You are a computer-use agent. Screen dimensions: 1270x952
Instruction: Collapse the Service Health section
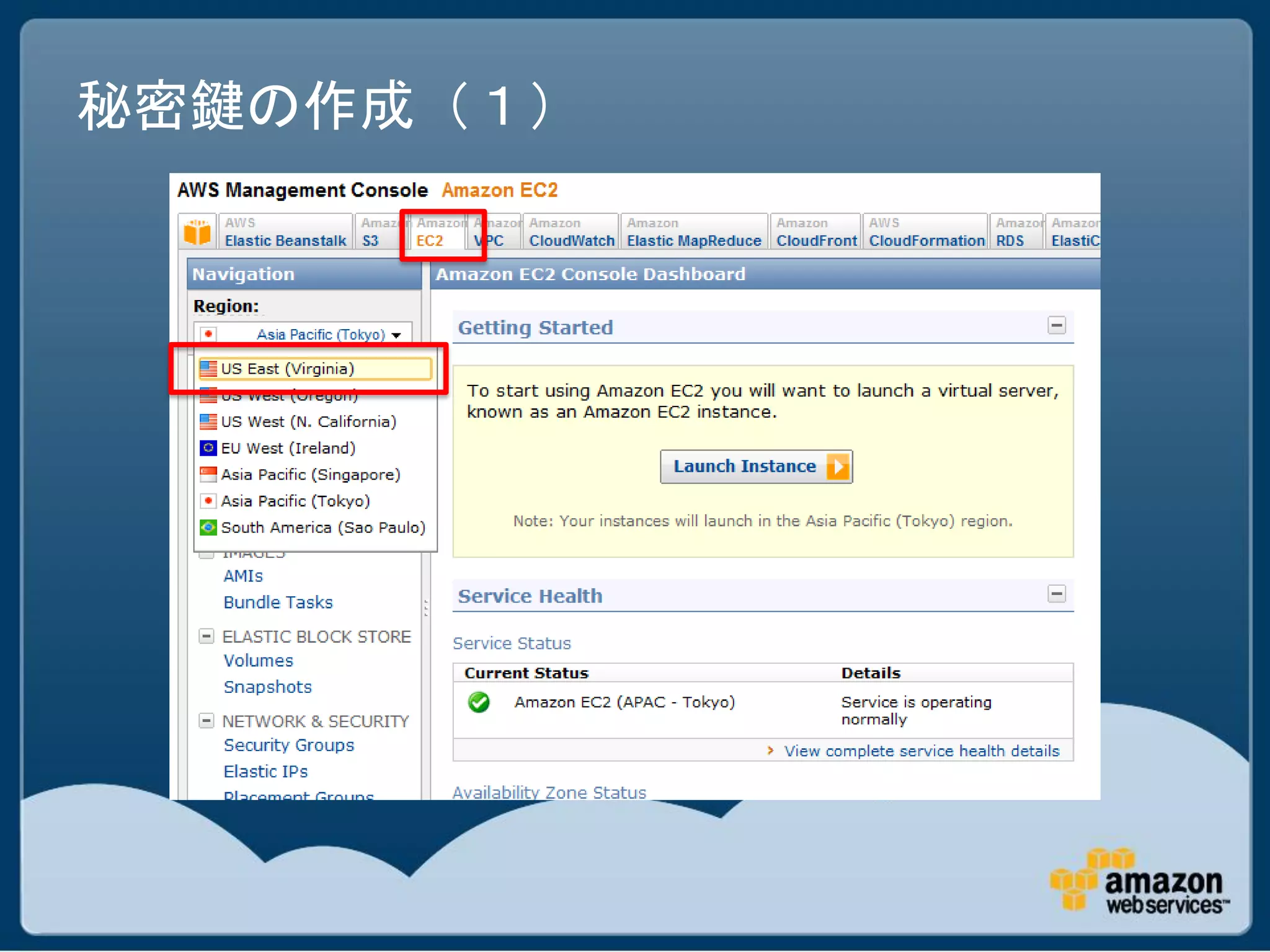[x=1056, y=594]
